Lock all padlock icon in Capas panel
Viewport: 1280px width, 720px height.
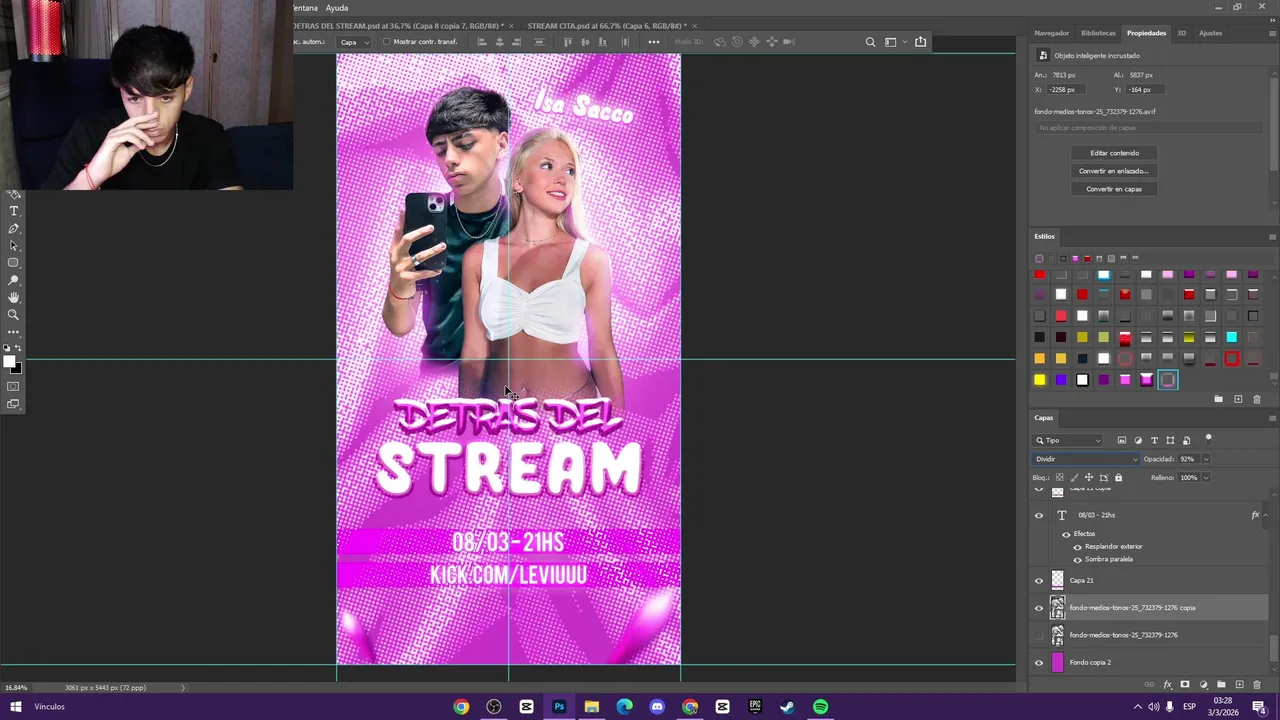(x=1118, y=477)
